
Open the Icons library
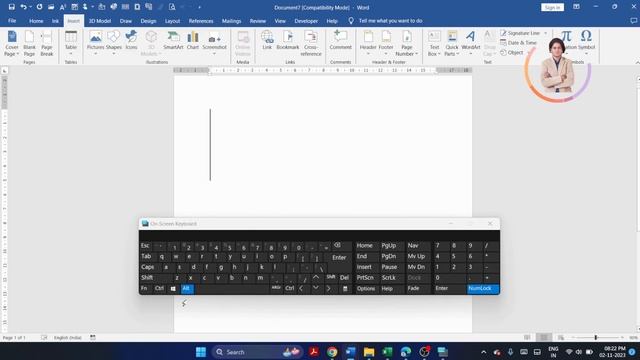[x=131, y=40]
